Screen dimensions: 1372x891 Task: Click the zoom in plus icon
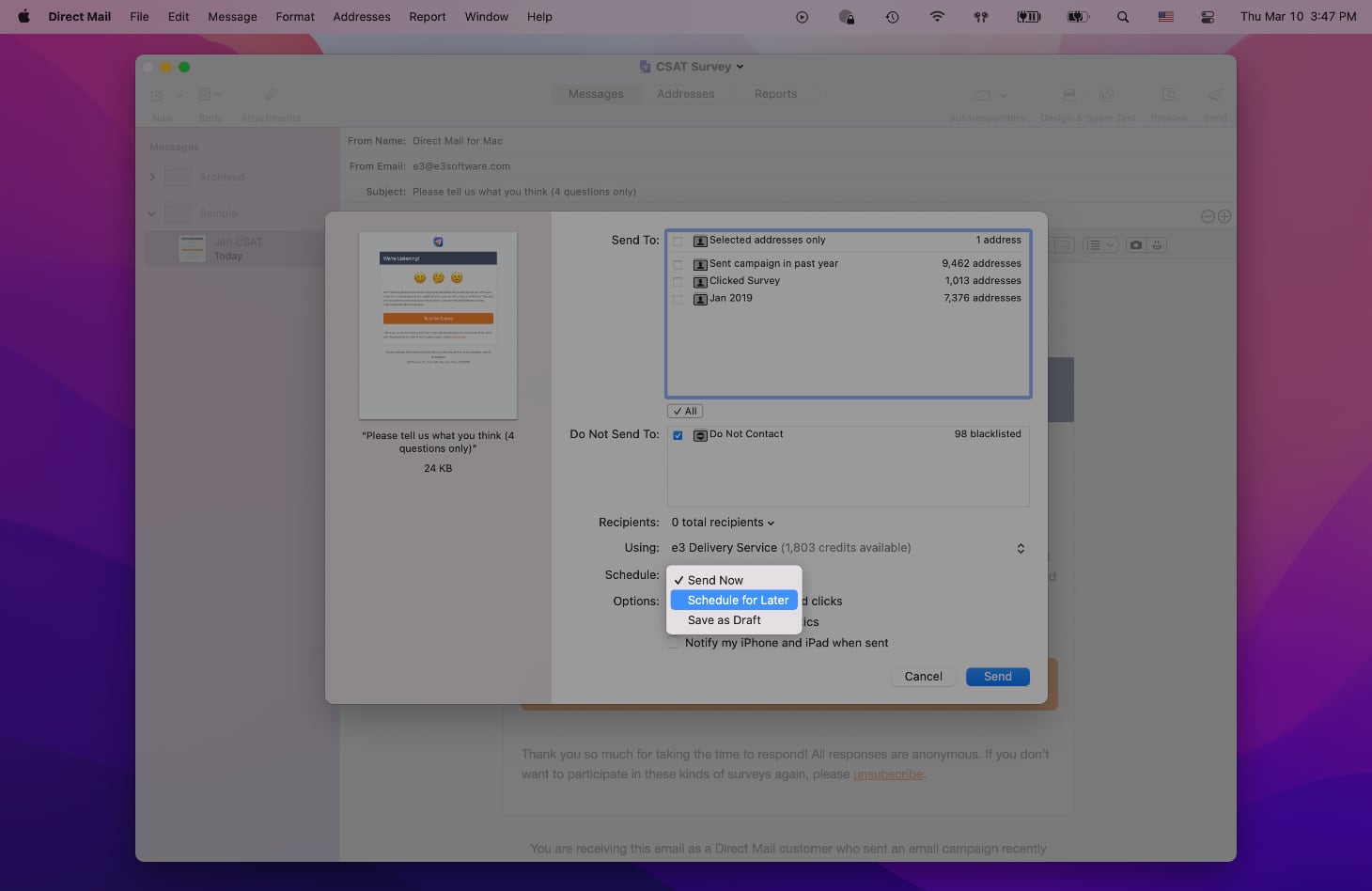click(1224, 216)
